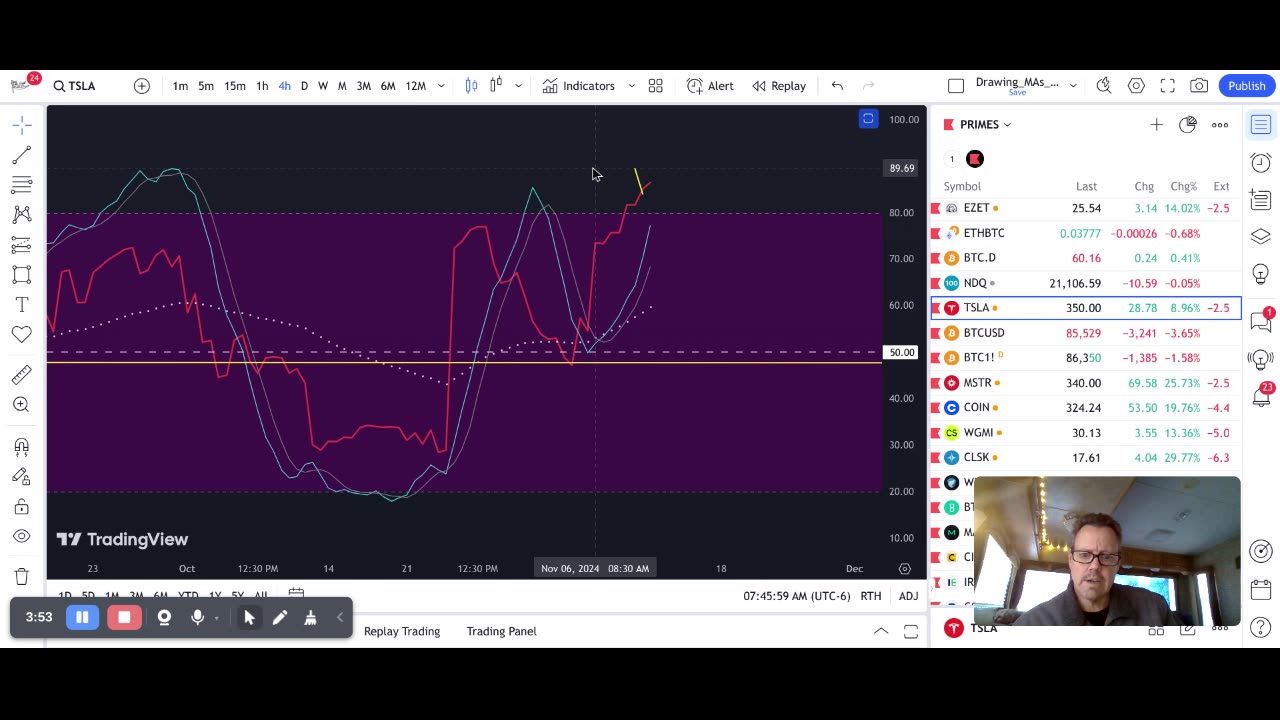Select the ruler measure tool
The width and height of the screenshot is (1280, 720).
(22, 375)
